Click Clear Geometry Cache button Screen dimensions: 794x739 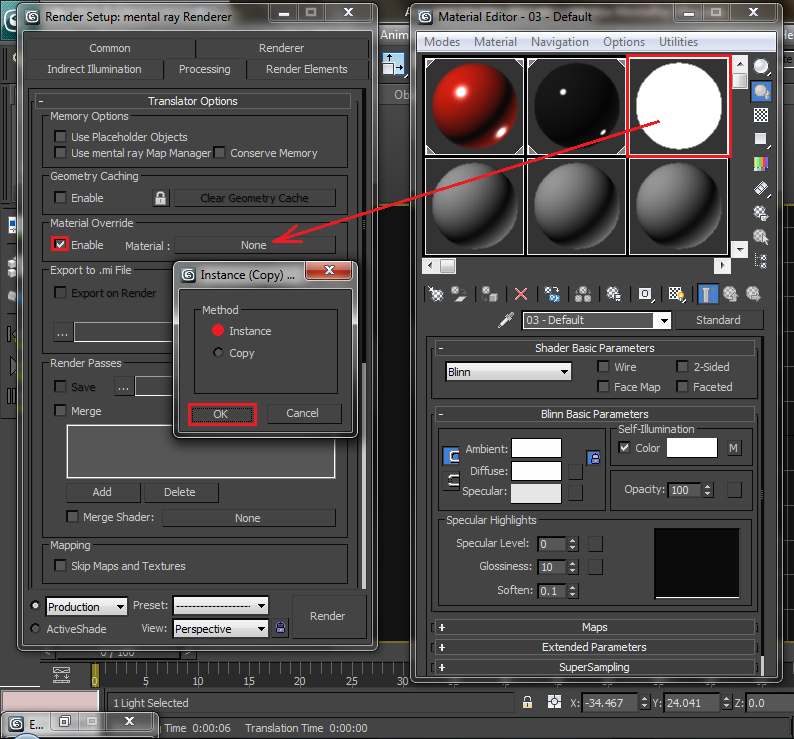(255, 198)
